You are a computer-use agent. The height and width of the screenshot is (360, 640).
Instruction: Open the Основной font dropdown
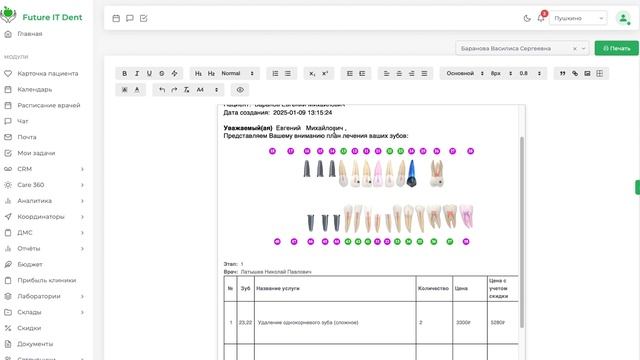(465, 73)
